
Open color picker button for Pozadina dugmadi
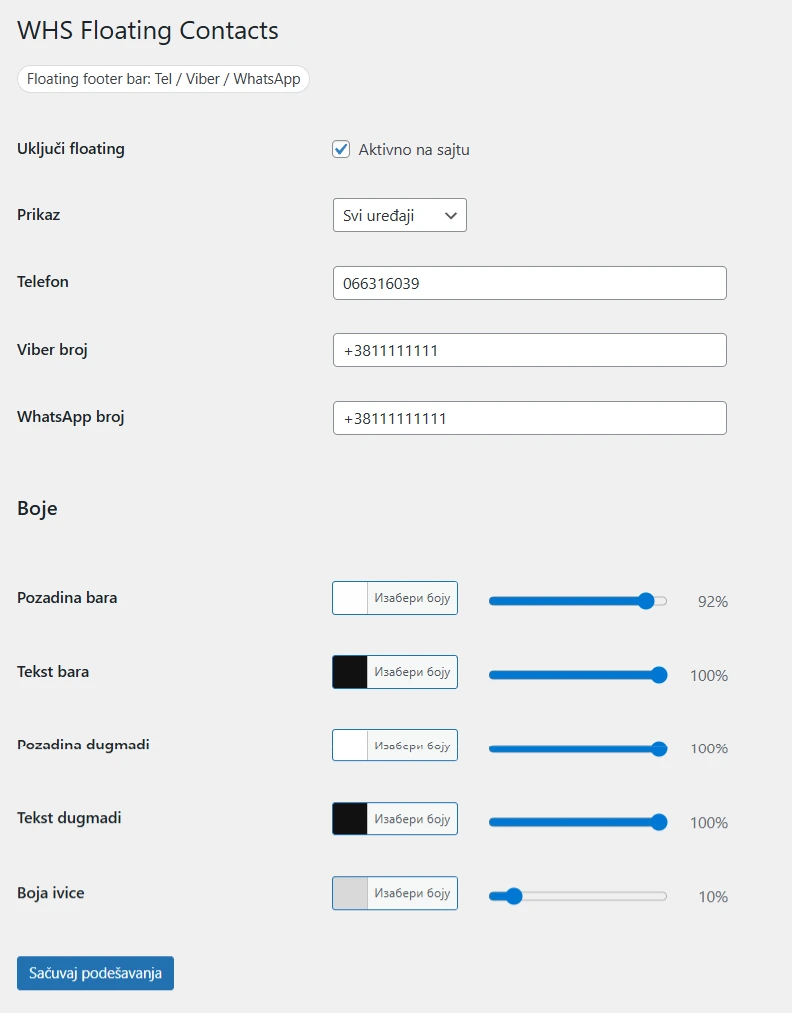412,745
